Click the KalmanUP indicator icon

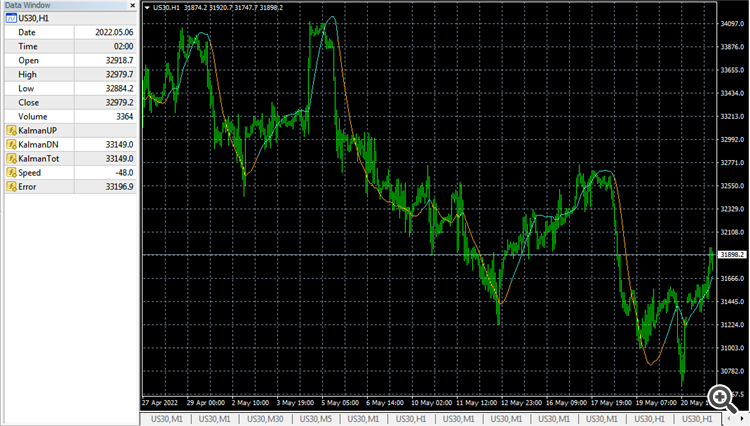click(11, 131)
